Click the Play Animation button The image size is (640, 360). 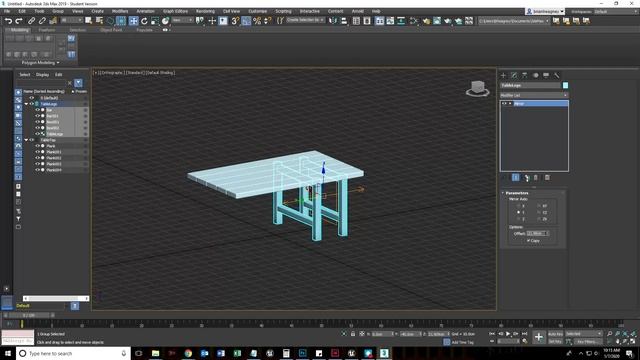point(508,334)
